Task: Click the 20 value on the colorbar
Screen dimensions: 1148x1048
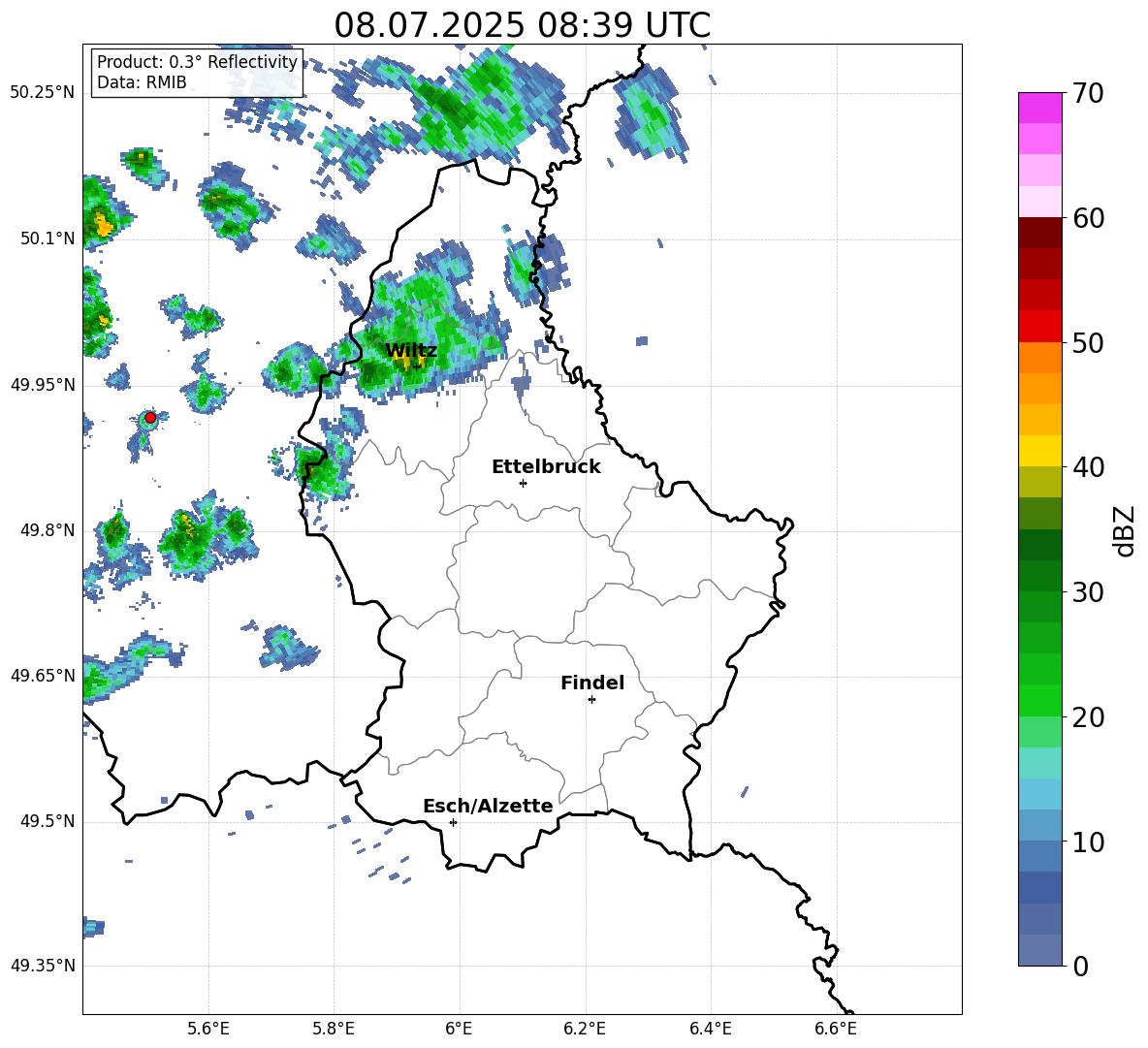Action: [x=1088, y=717]
